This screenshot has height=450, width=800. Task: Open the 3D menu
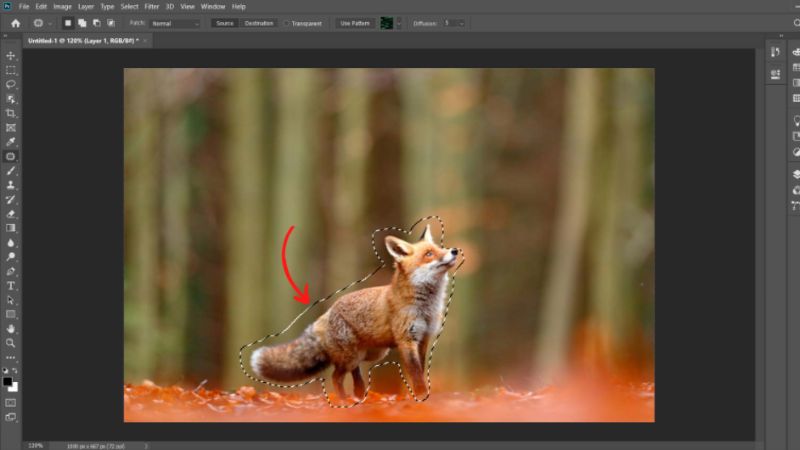(x=170, y=7)
